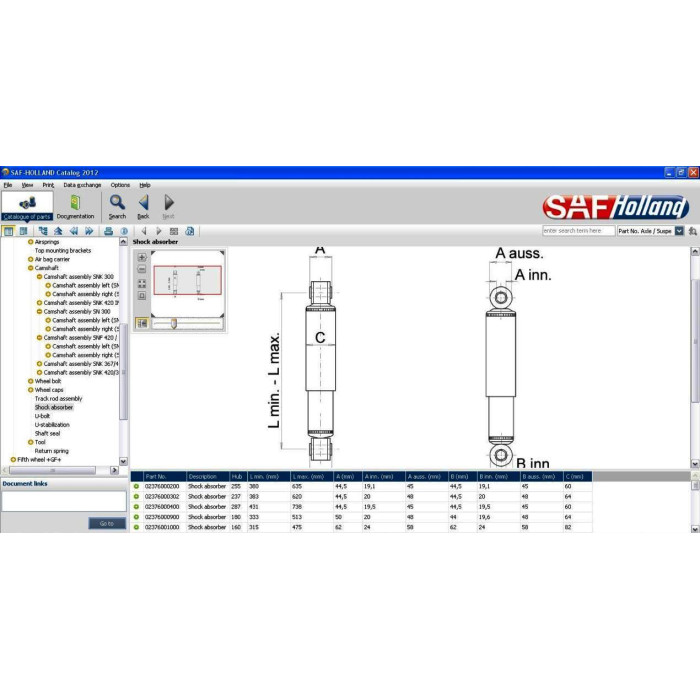Click the go-up-level tree icon
700x700 pixels.
(58, 231)
